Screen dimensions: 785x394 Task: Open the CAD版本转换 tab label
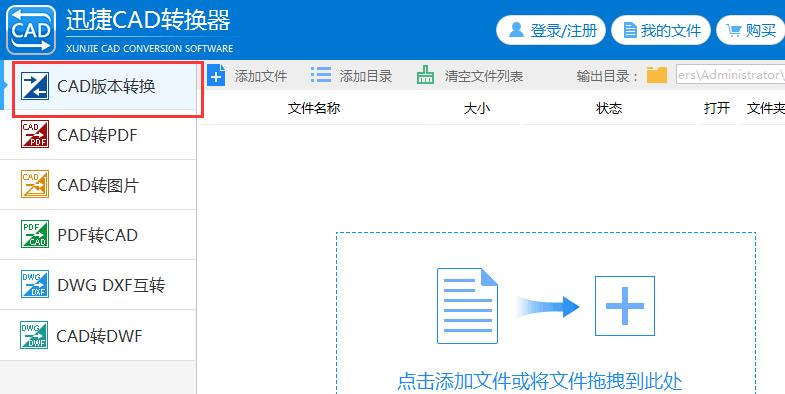tap(106, 86)
